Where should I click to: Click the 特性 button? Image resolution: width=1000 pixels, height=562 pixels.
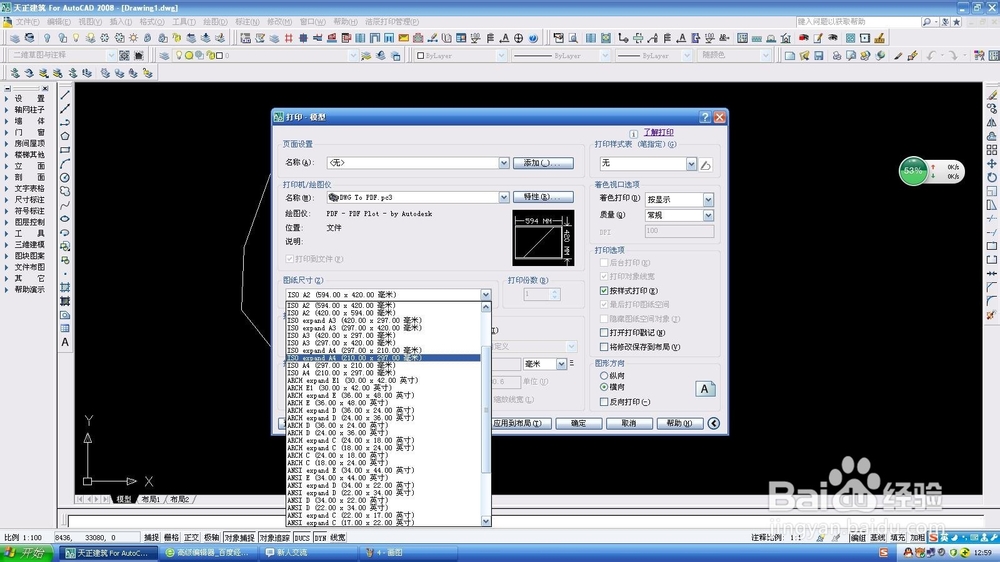(543, 197)
